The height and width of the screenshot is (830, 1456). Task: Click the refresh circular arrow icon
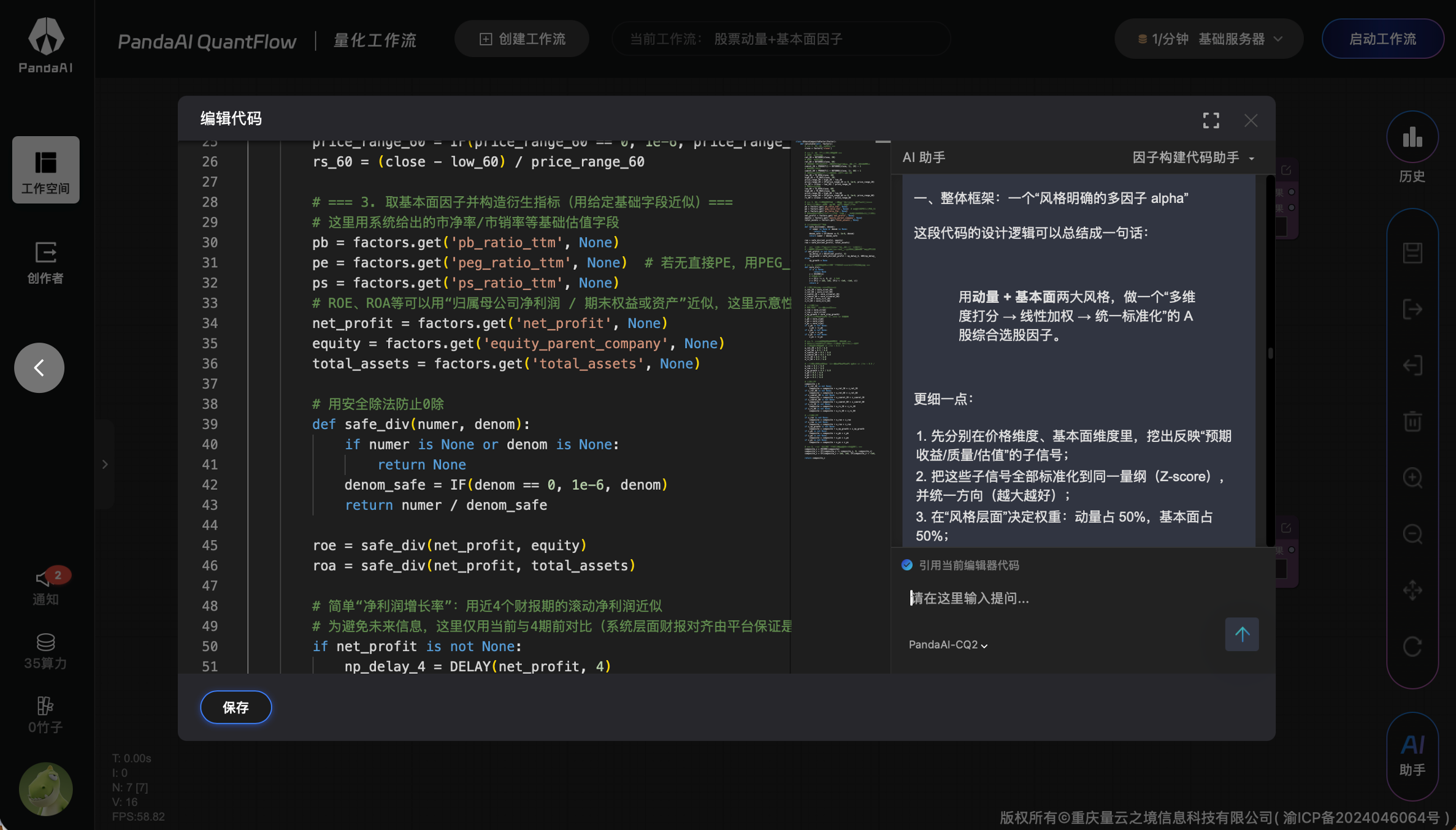(x=1412, y=646)
